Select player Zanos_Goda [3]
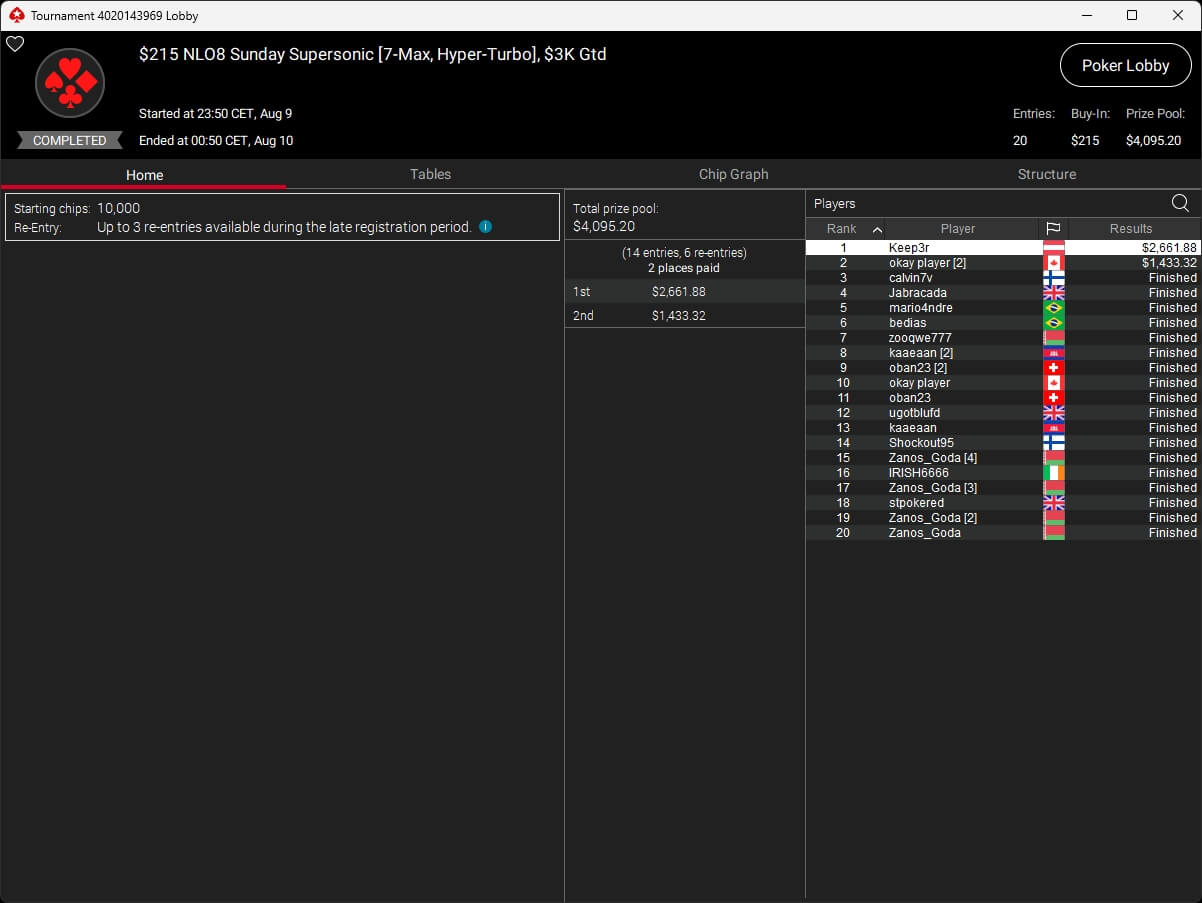The image size is (1202, 903). point(1002,488)
